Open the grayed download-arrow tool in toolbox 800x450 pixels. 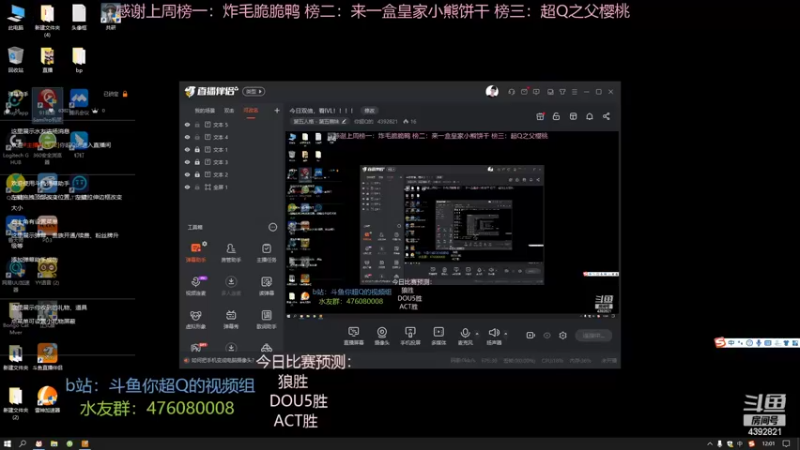pos(231,285)
